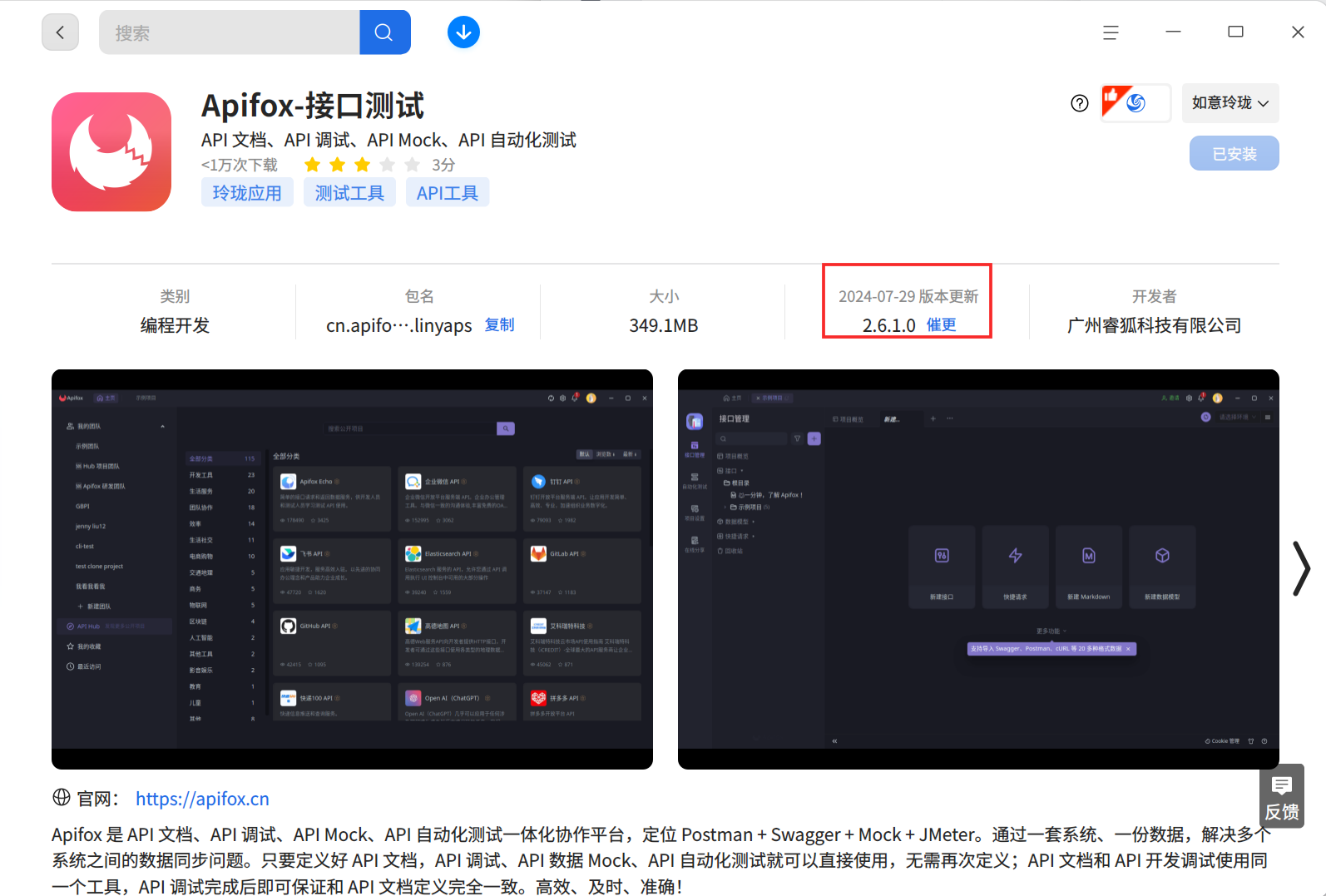Viewport: 1326px width, 896px height.
Task: Click developer name 广州睿狐科技有限公司
Action: pos(1154,325)
